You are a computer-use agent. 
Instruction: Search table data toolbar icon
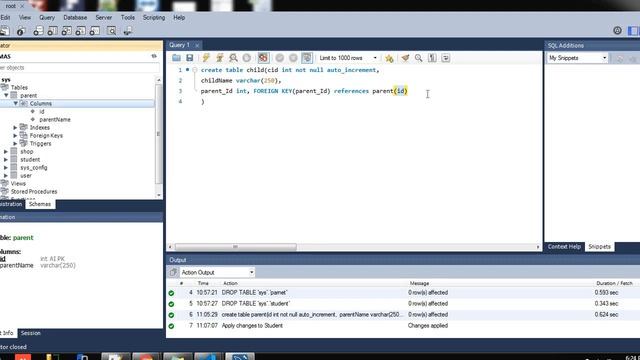pyautogui.click(x=111, y=31)
